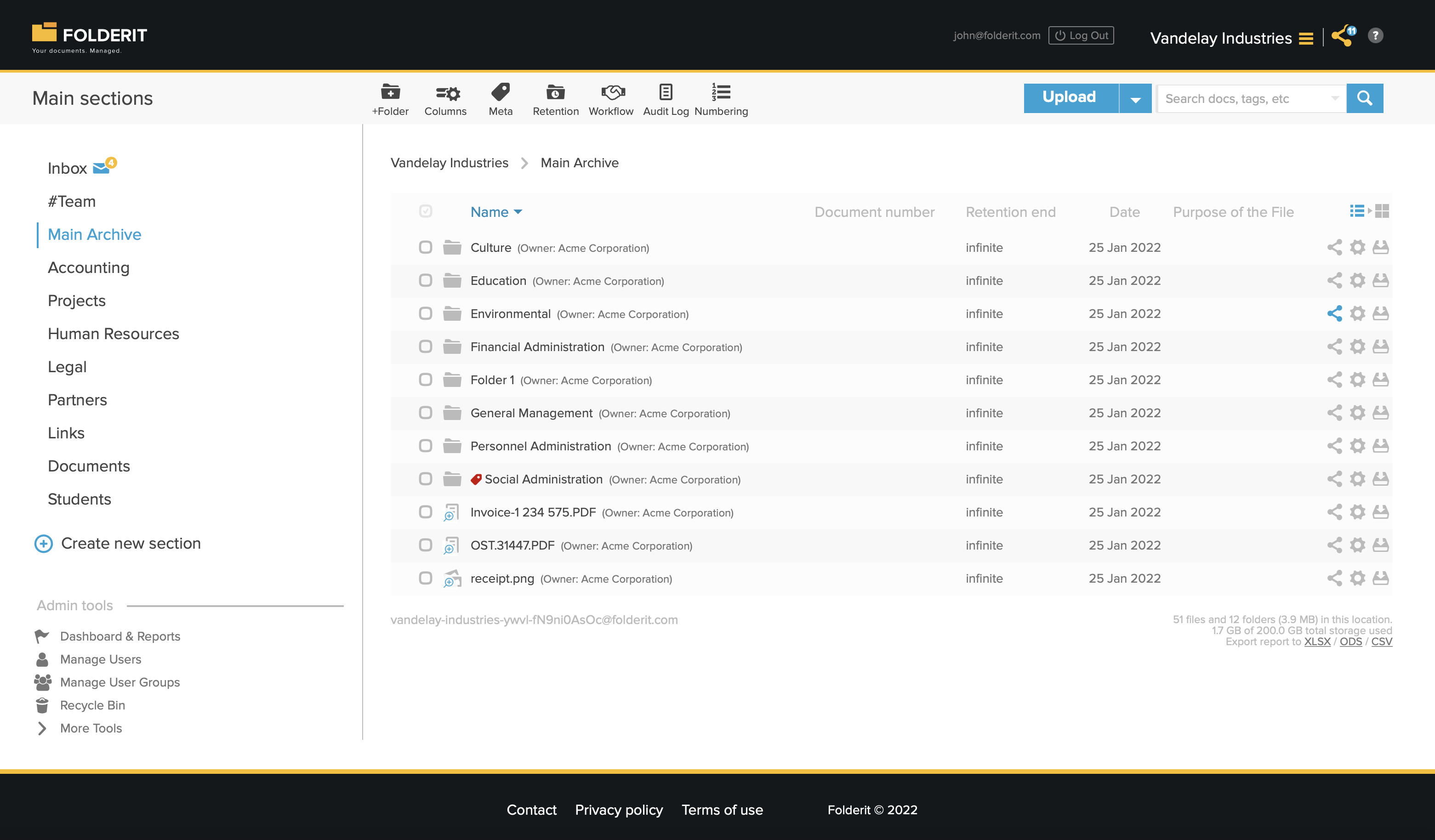Open the hamburger menu beside Vandelay Industries
The height and width of the screenshot is (840, 1435).
point(1306,38)
